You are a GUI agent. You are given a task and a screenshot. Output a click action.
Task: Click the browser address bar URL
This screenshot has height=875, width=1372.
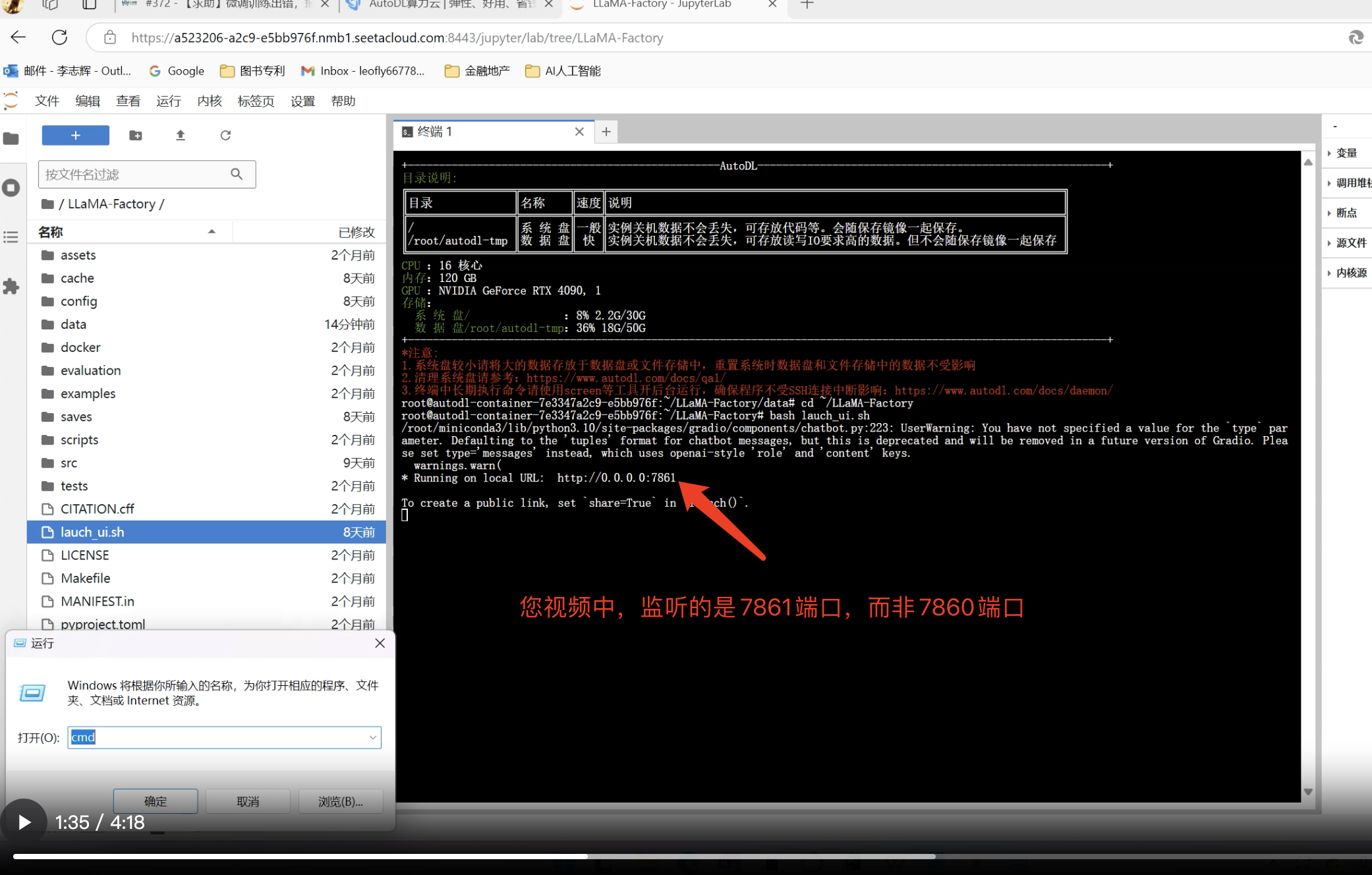tap(397, 38)
